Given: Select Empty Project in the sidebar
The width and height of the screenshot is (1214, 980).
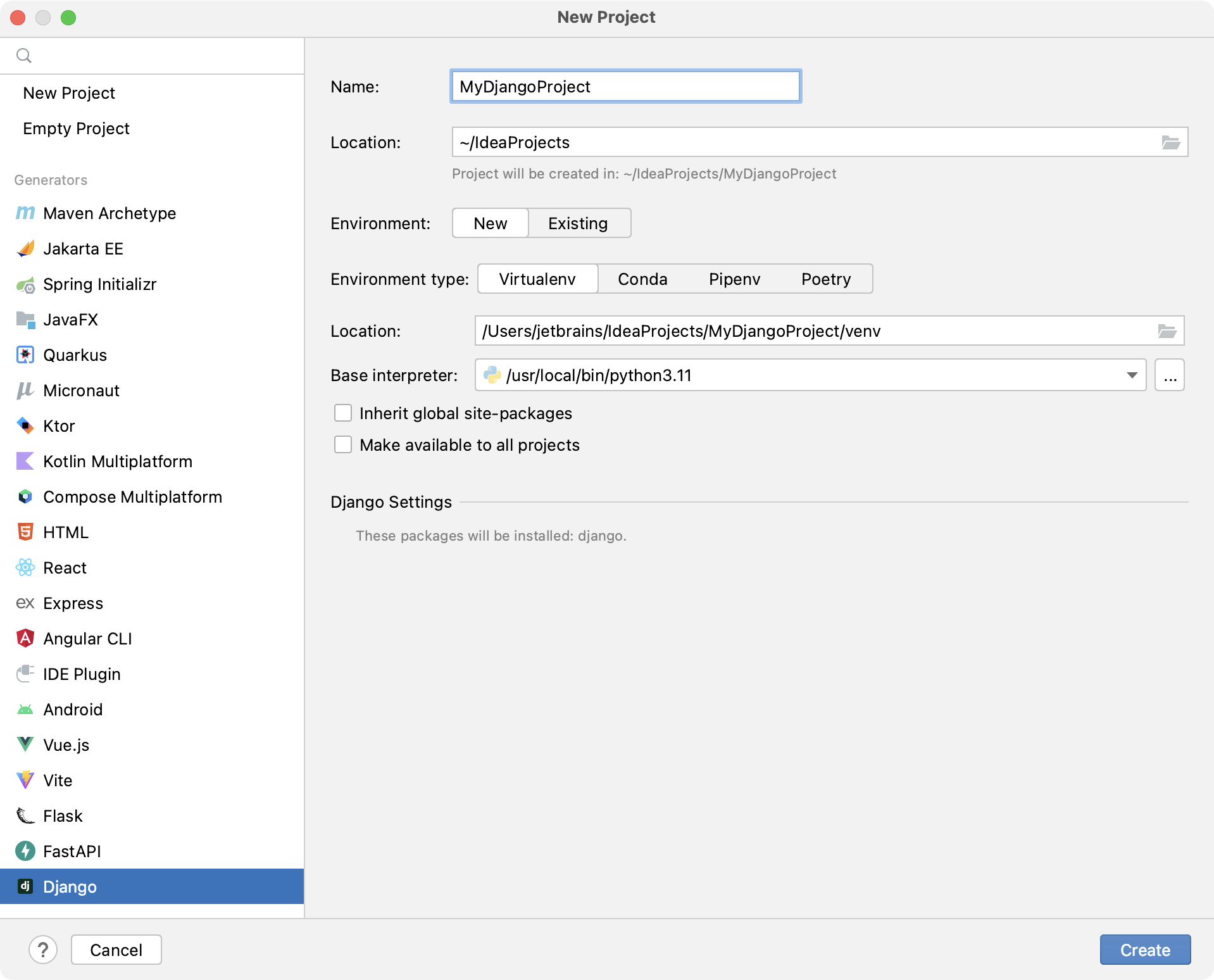Looking at the screenshot, I should click(76, 129).
